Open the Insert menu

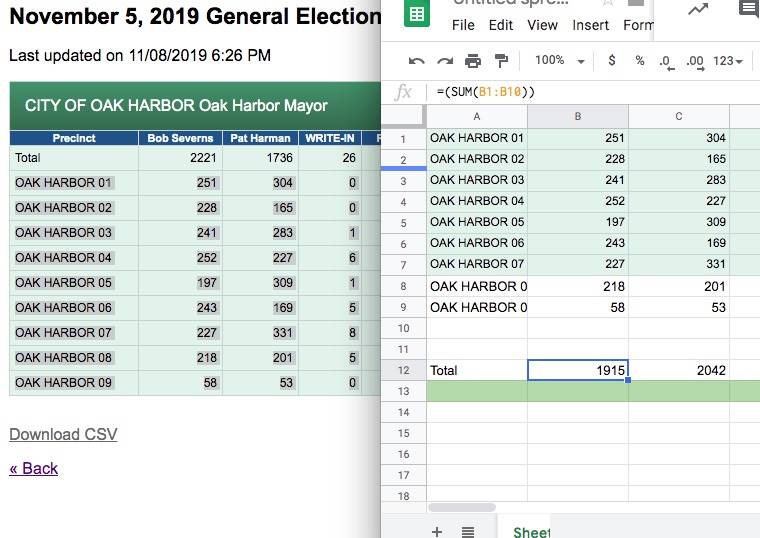[590, 25]
